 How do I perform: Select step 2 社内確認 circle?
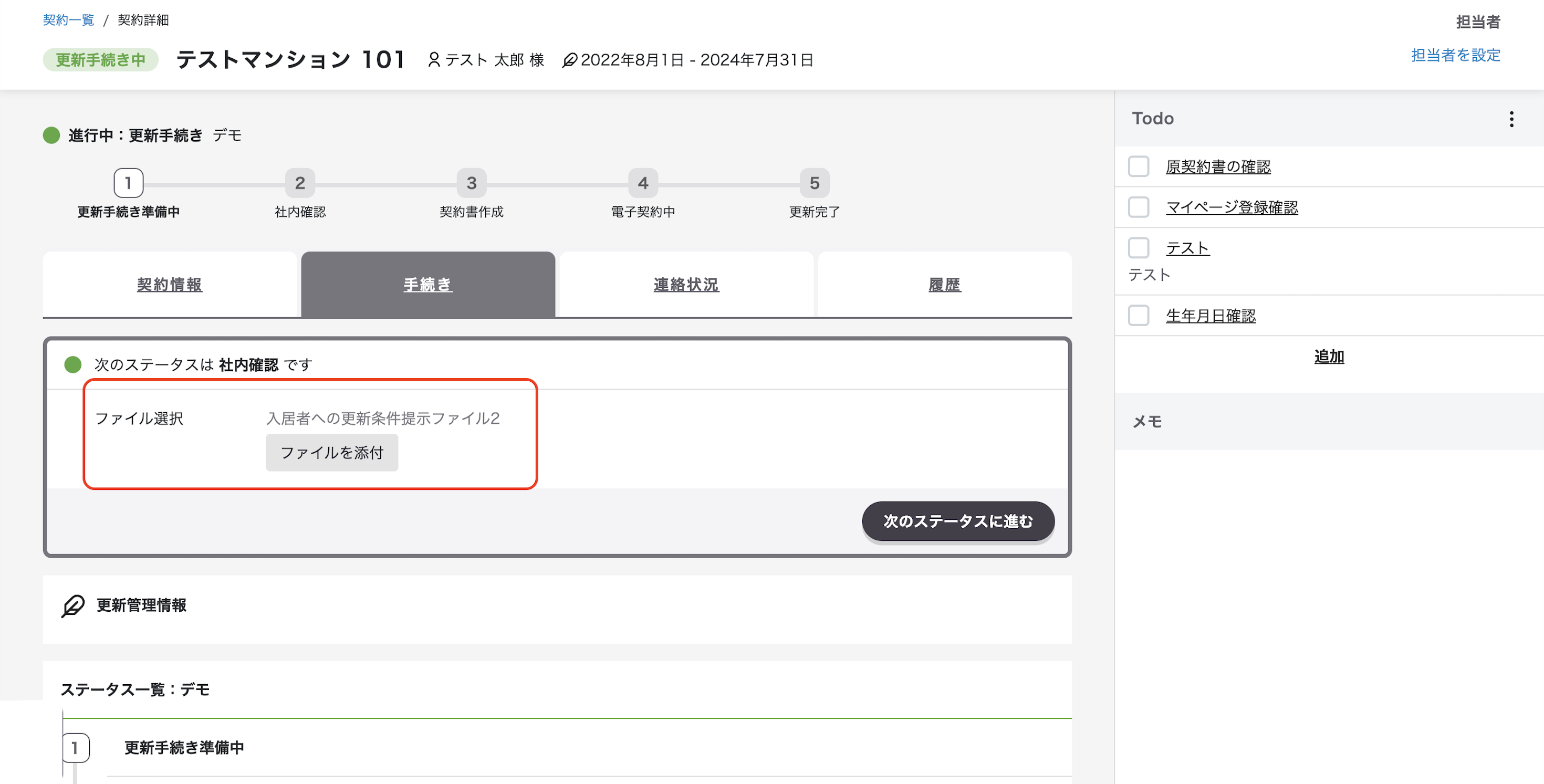pyautogui.click(x=300, y=183)
